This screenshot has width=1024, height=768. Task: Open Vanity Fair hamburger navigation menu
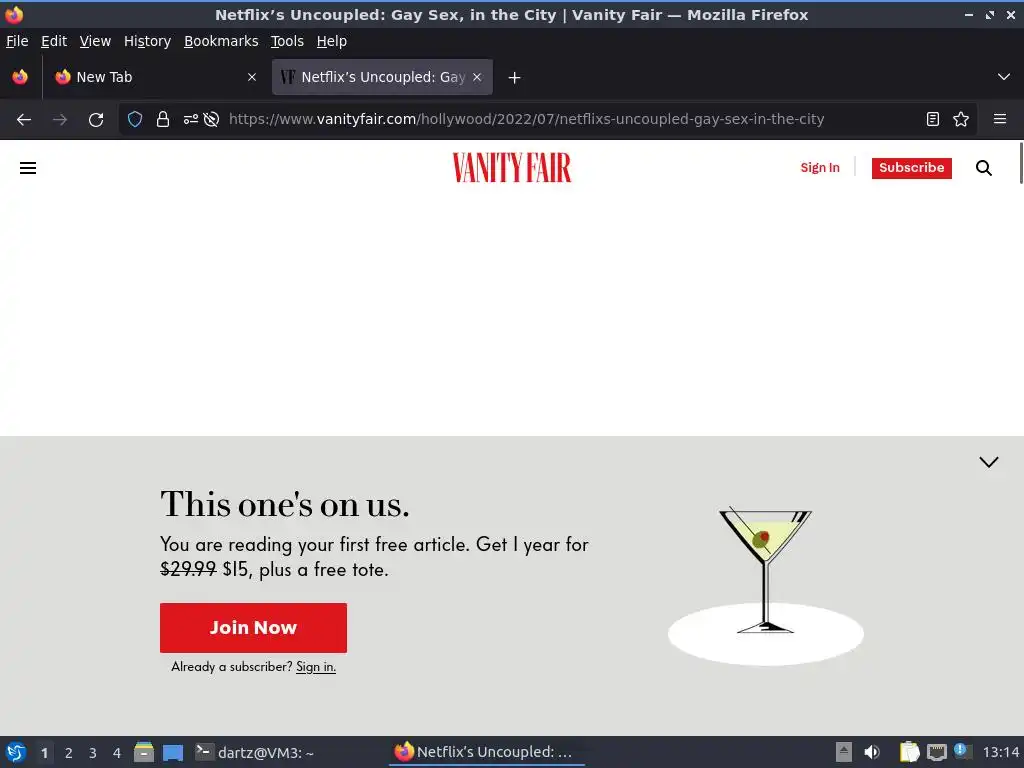coord(28,168)
